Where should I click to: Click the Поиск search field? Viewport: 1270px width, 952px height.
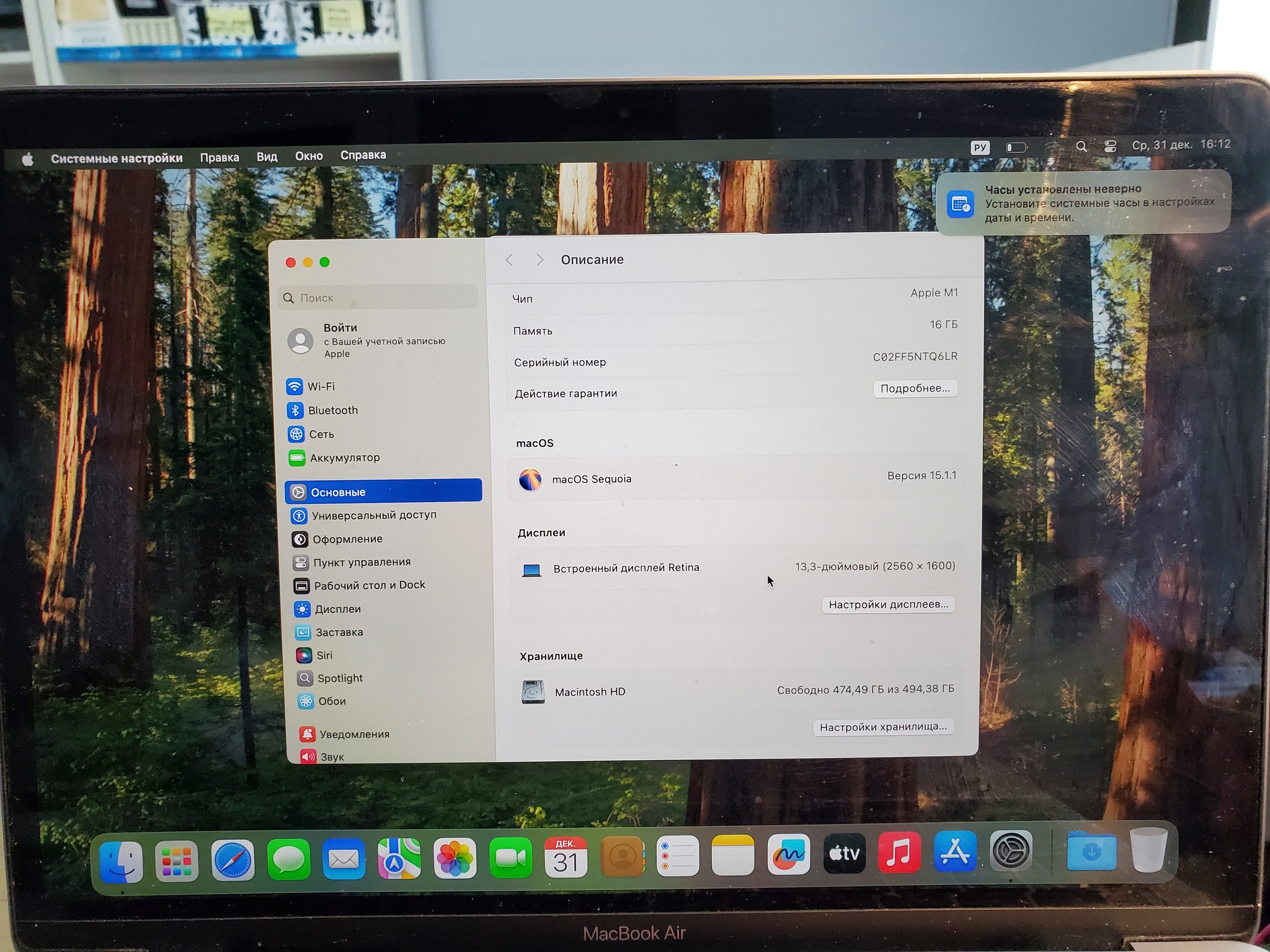(378, 297)
